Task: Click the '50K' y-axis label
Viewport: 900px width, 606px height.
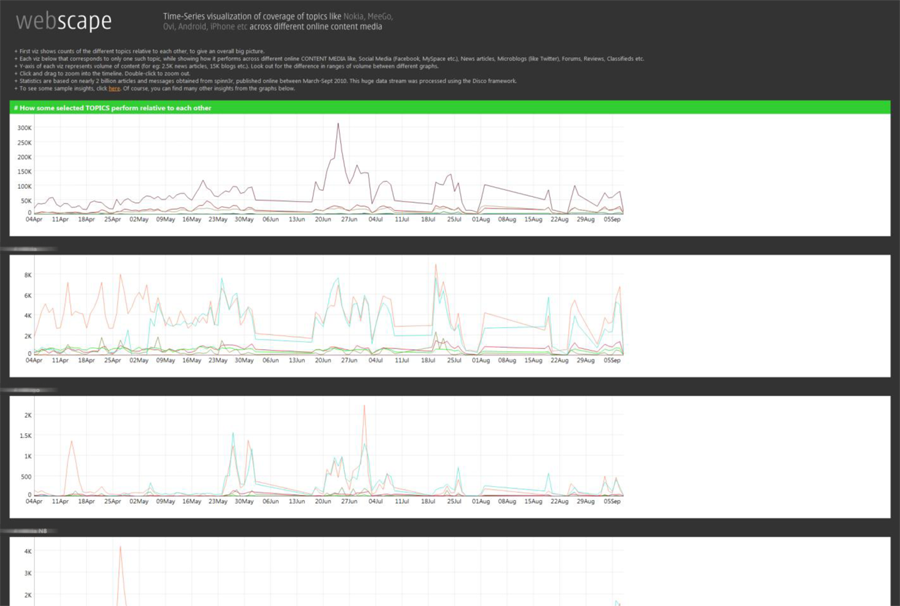Action: [x=26, y=201]
